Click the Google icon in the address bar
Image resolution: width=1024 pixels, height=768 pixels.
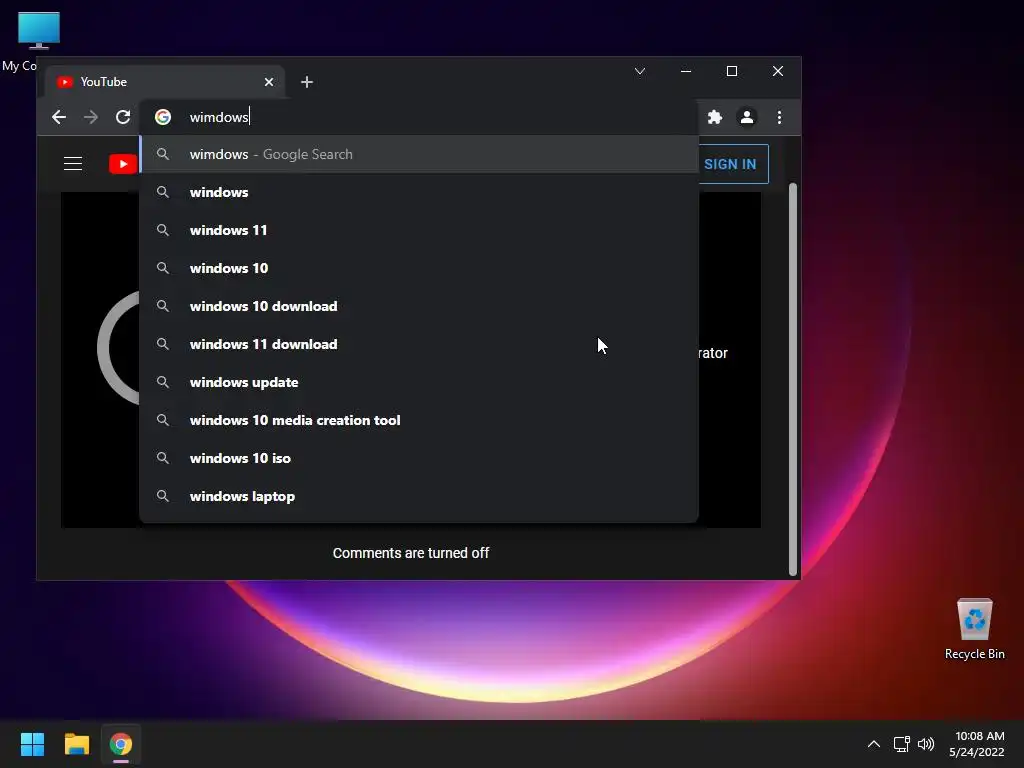163,117
